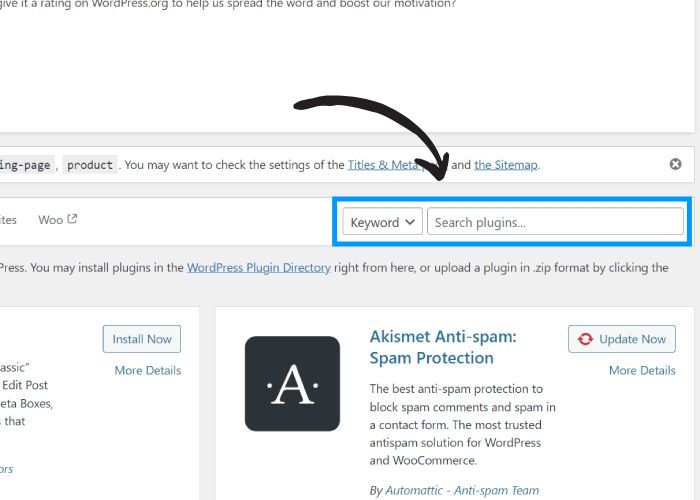Image resolution: width=700 pixels, height=500 pixels.
Task: Click the Akismet plugin logo icon
Action: [292, 383]
